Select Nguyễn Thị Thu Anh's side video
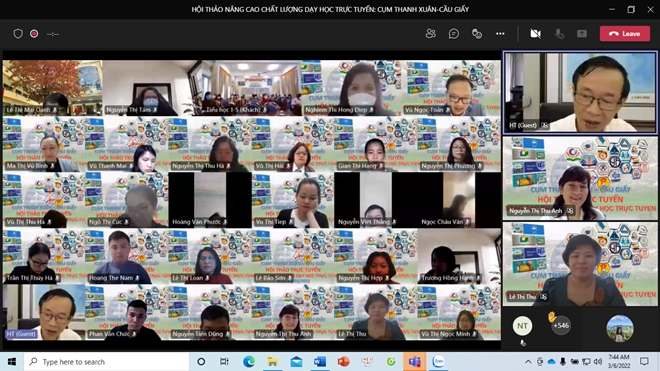660x371 pixels. click(x=580, y=178)
